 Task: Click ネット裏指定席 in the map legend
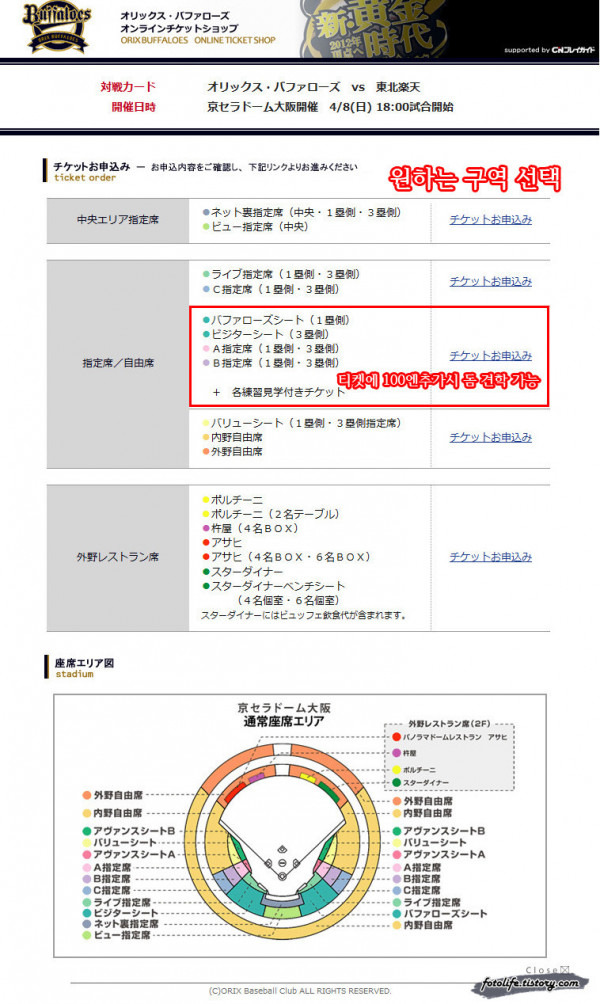coord(120,924)
